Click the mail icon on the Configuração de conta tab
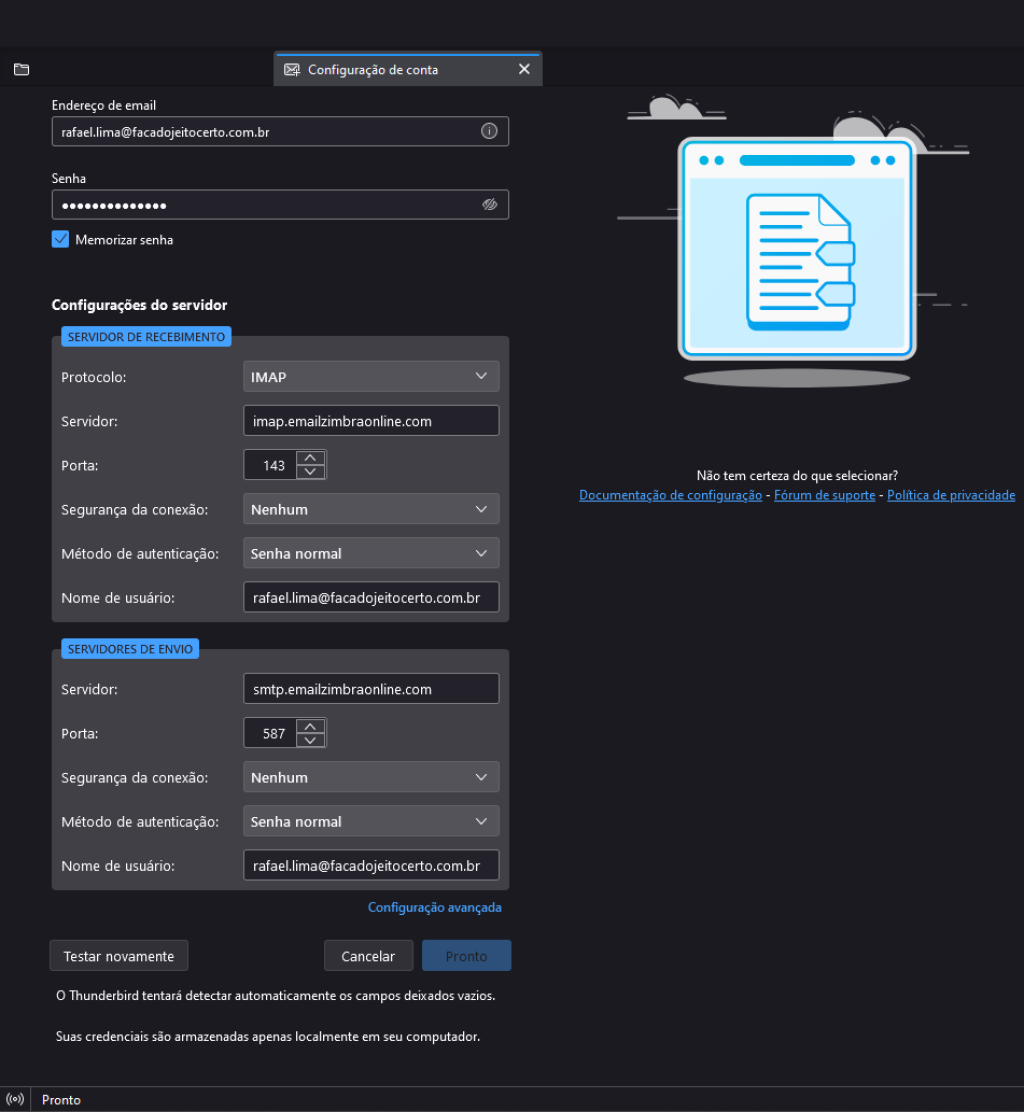1024x1112 pixels. pos(291,70)
